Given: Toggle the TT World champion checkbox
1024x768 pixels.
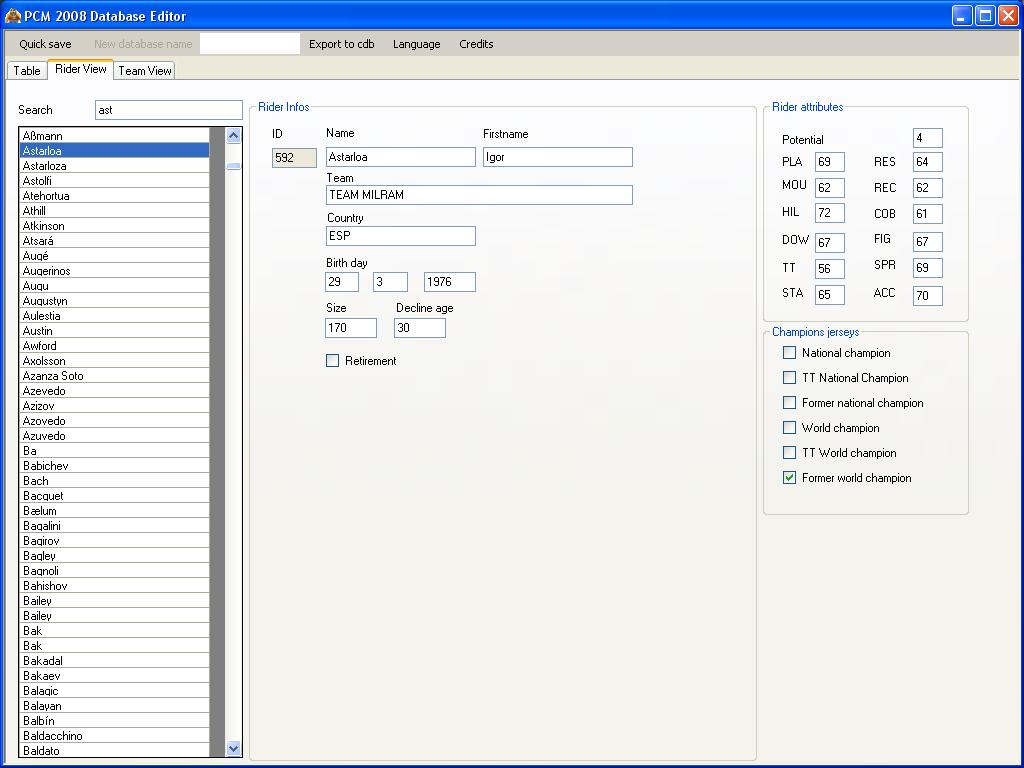Looking at the screenshot, I should tap(790, 453).
